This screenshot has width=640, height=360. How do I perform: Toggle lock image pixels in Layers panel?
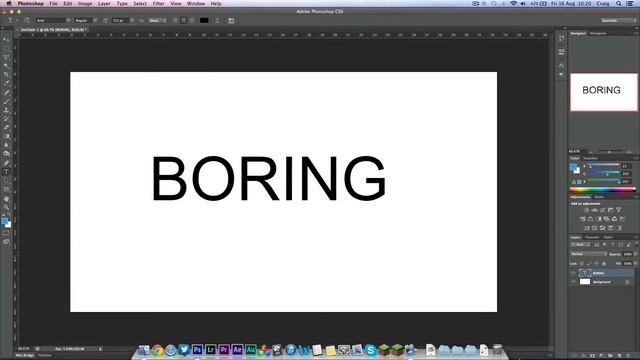click(589, 264)
